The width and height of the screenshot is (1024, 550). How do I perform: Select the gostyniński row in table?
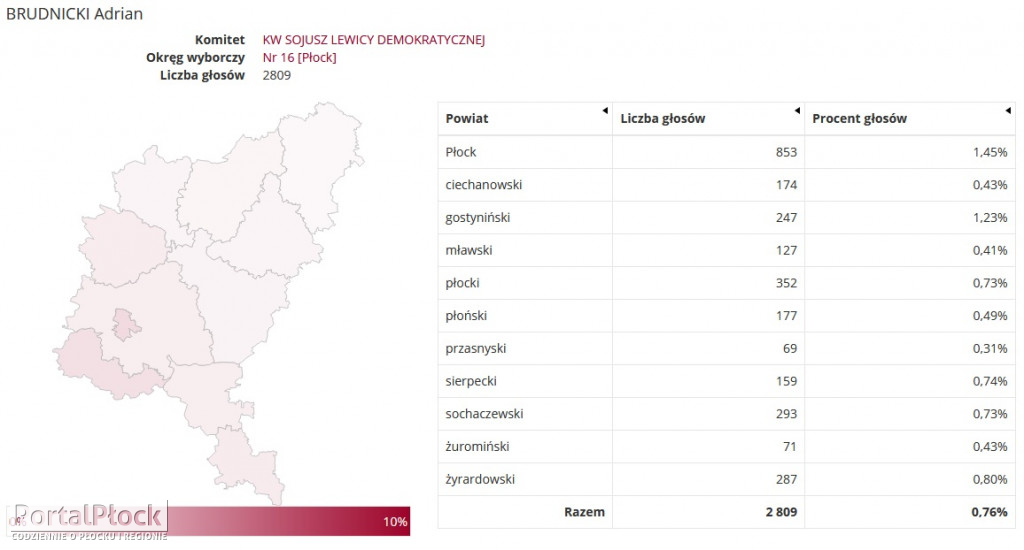point(726,218)
